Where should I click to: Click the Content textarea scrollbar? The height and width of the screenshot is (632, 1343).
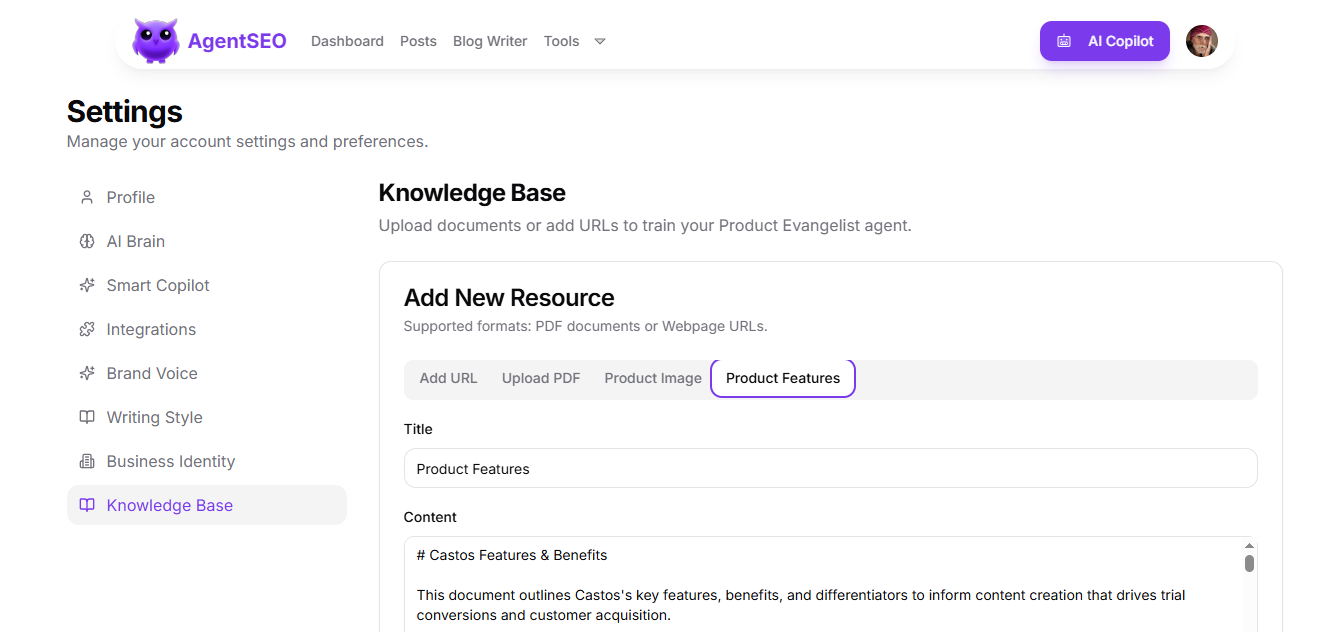point(1248,565)
